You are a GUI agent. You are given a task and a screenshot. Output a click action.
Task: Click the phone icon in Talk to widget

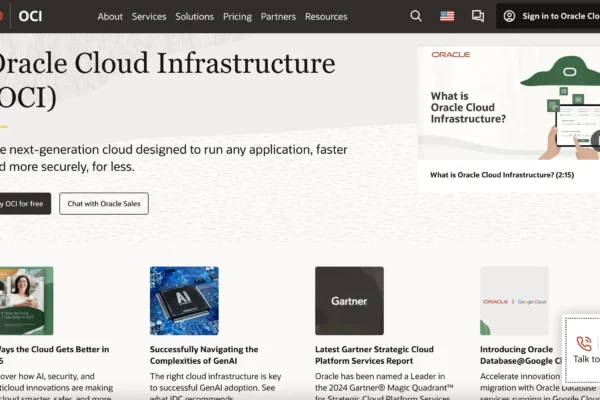coord(584,343)
